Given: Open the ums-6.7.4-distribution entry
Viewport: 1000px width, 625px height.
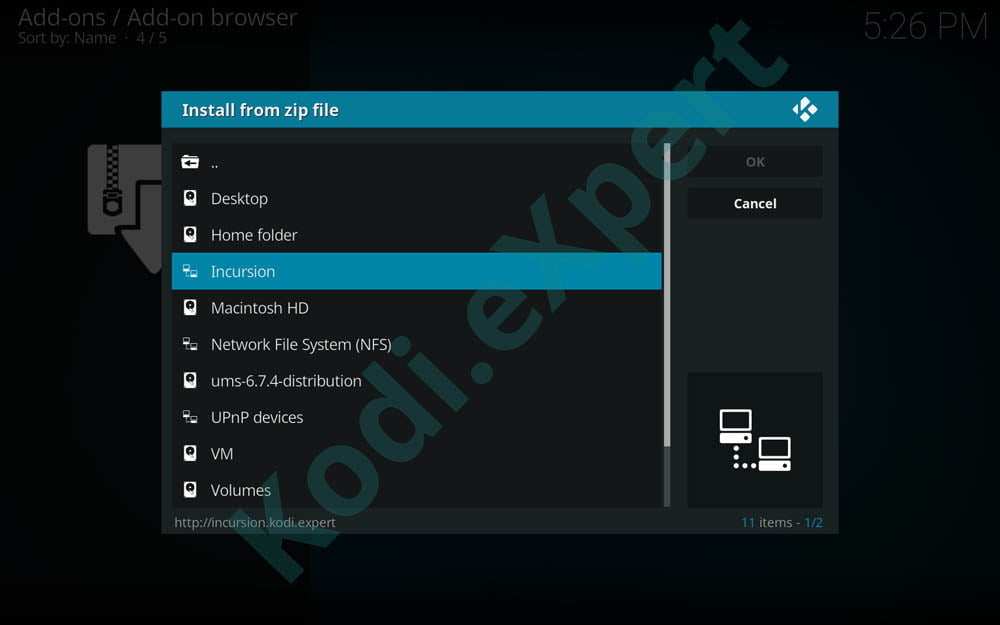Looking at the screenshot, I should click(x=416, y=381).
